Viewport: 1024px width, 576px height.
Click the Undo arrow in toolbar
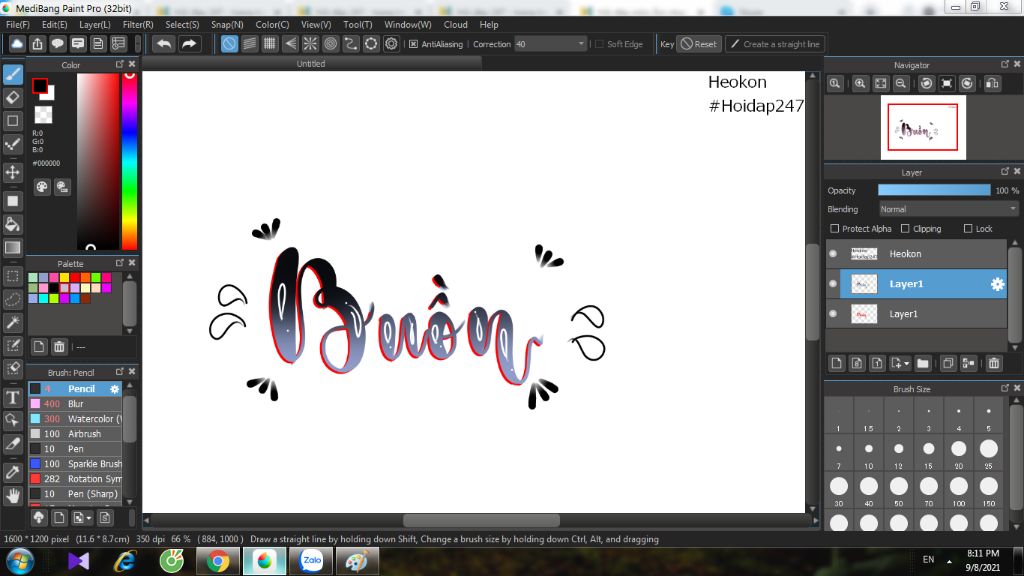[164, 44]
